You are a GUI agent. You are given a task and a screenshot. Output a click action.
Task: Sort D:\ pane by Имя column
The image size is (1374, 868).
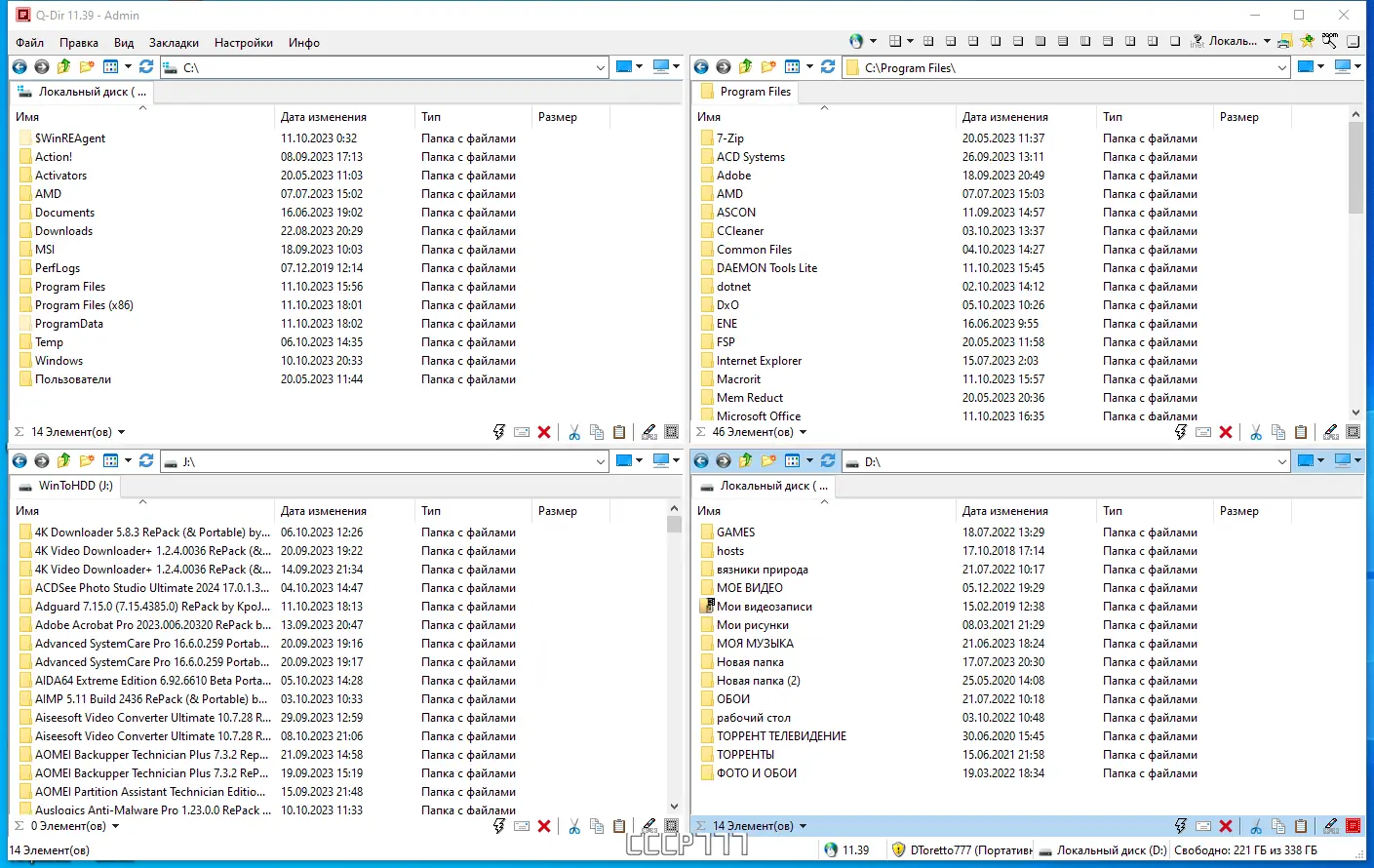click(x=824, y=511)
